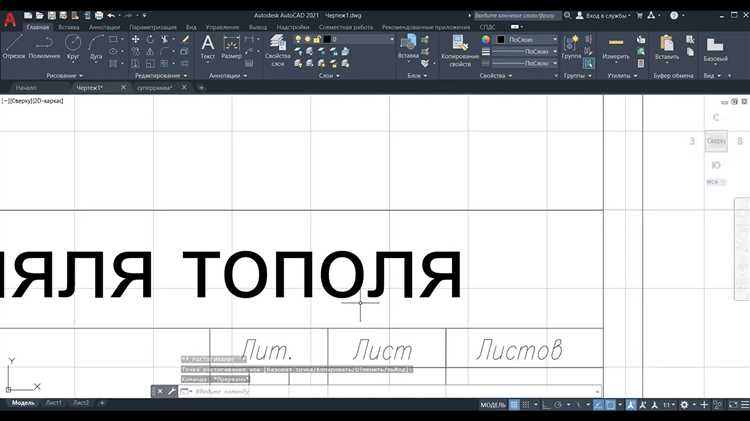Click the Rotate tool icon
Image resolution: width=750 pixels, height=421 pixels.
150,39
